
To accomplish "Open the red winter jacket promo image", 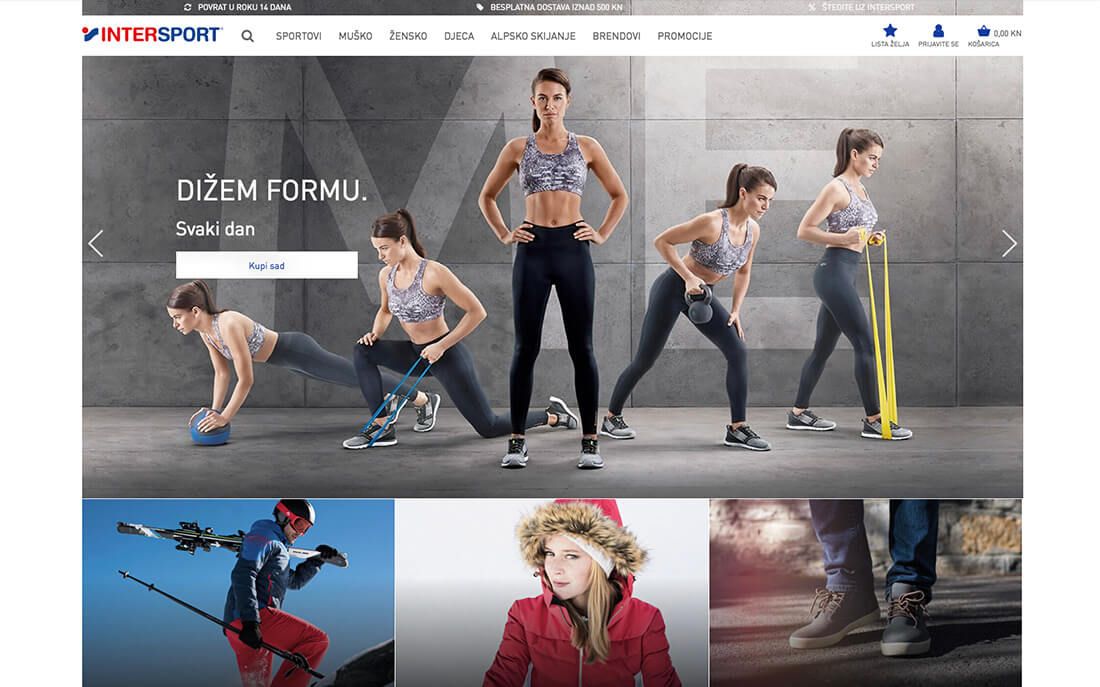I will [552, 592].
